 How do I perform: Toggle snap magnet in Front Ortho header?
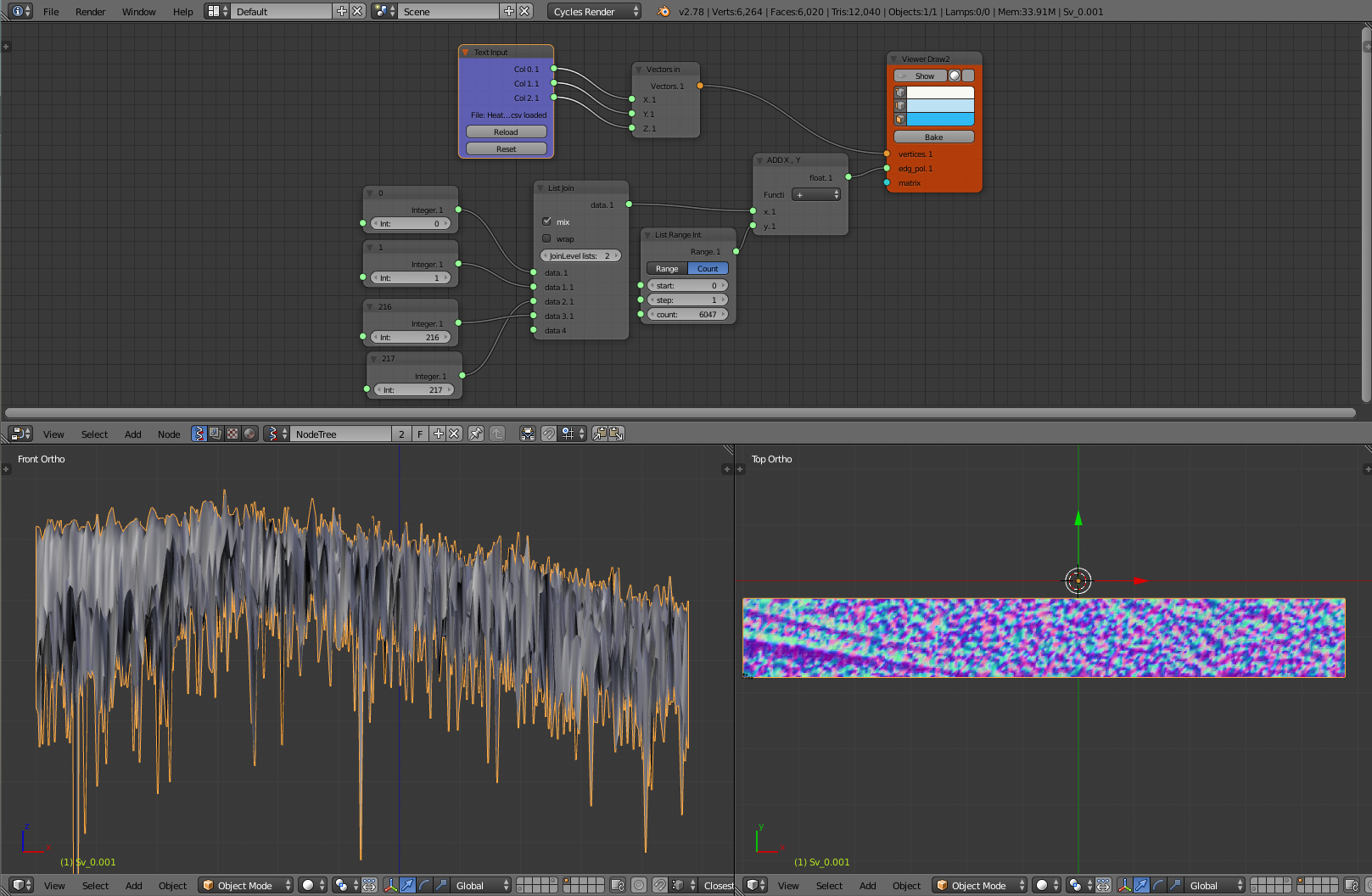(660, 885)
